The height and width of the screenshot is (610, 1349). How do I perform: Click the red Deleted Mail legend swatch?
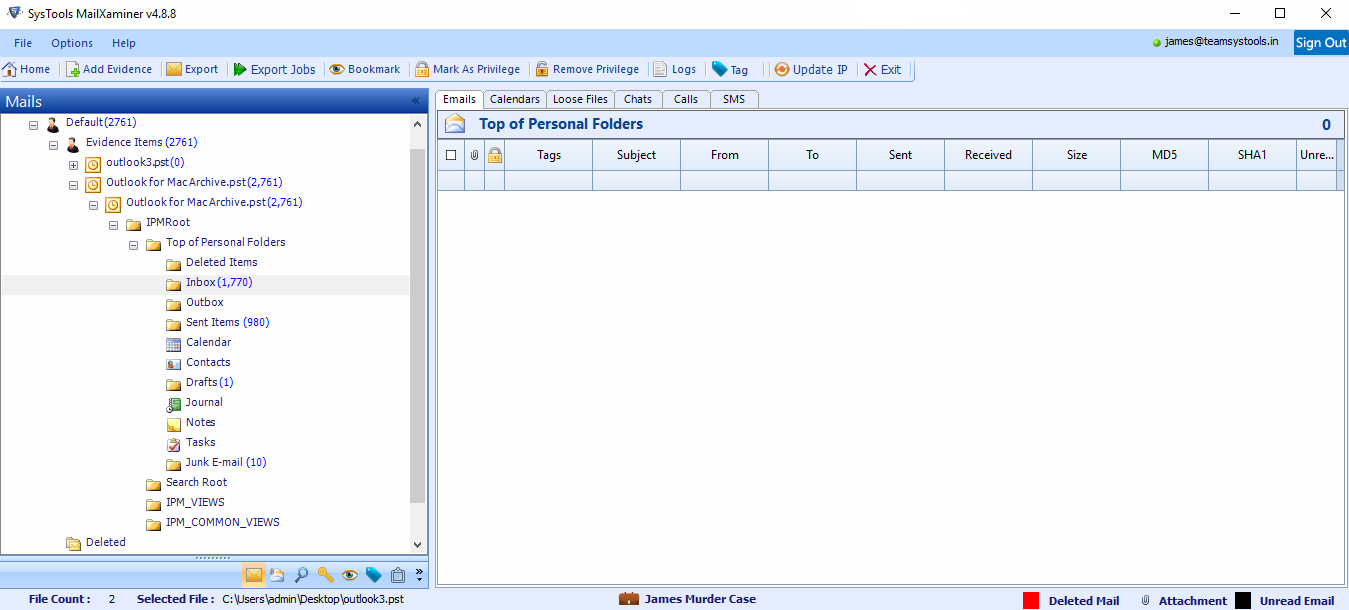coord(1031,600)
